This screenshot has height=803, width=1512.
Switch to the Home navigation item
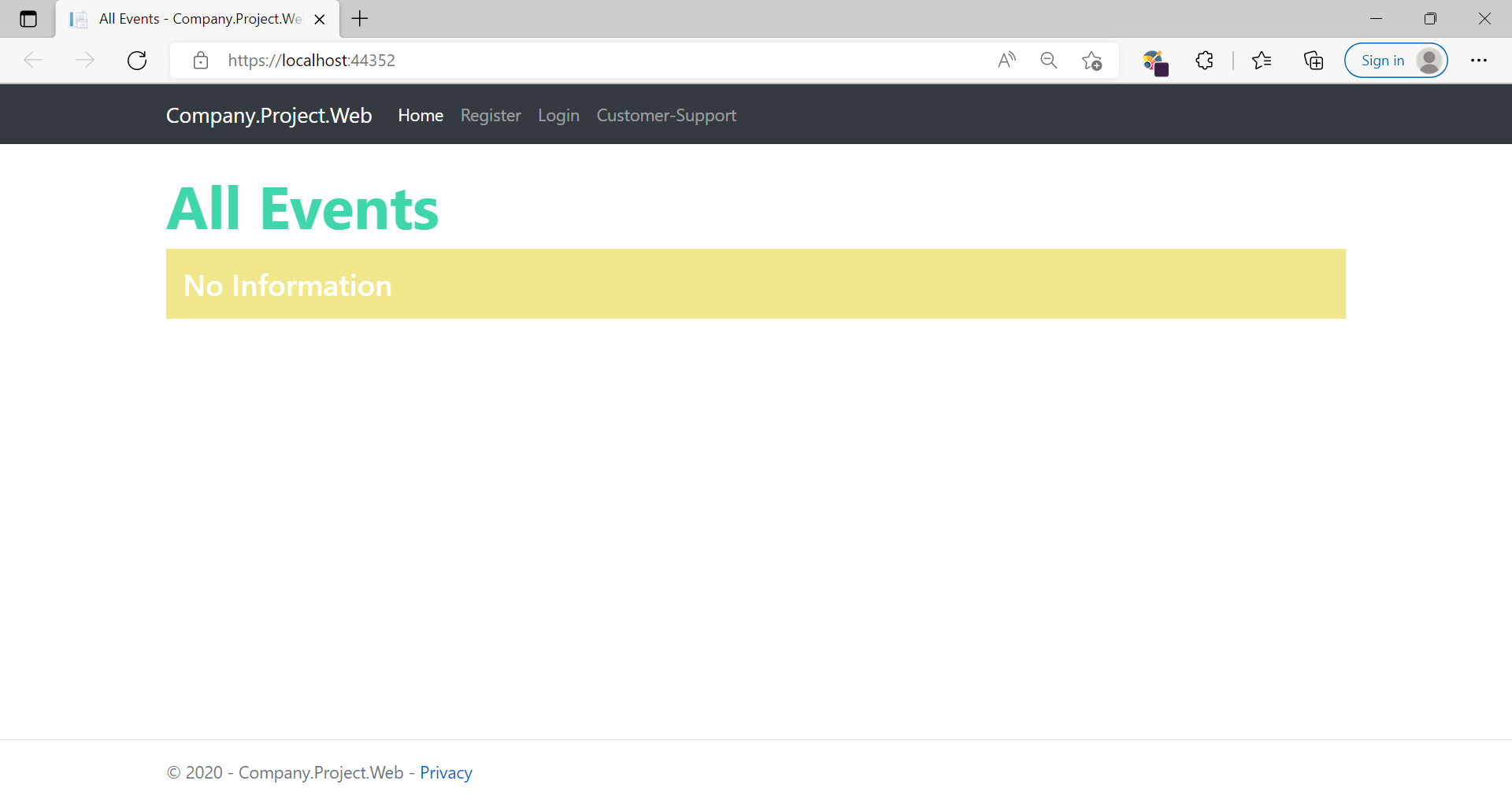tap(421, 115)
